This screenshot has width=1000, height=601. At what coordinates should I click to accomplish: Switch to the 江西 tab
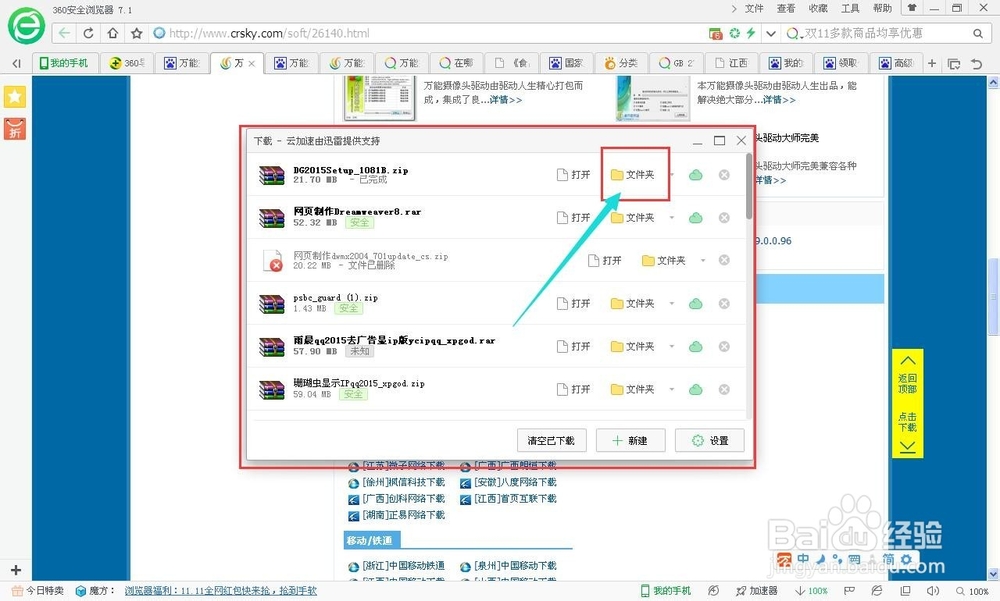pyautogui.click(x=731, y=63)
